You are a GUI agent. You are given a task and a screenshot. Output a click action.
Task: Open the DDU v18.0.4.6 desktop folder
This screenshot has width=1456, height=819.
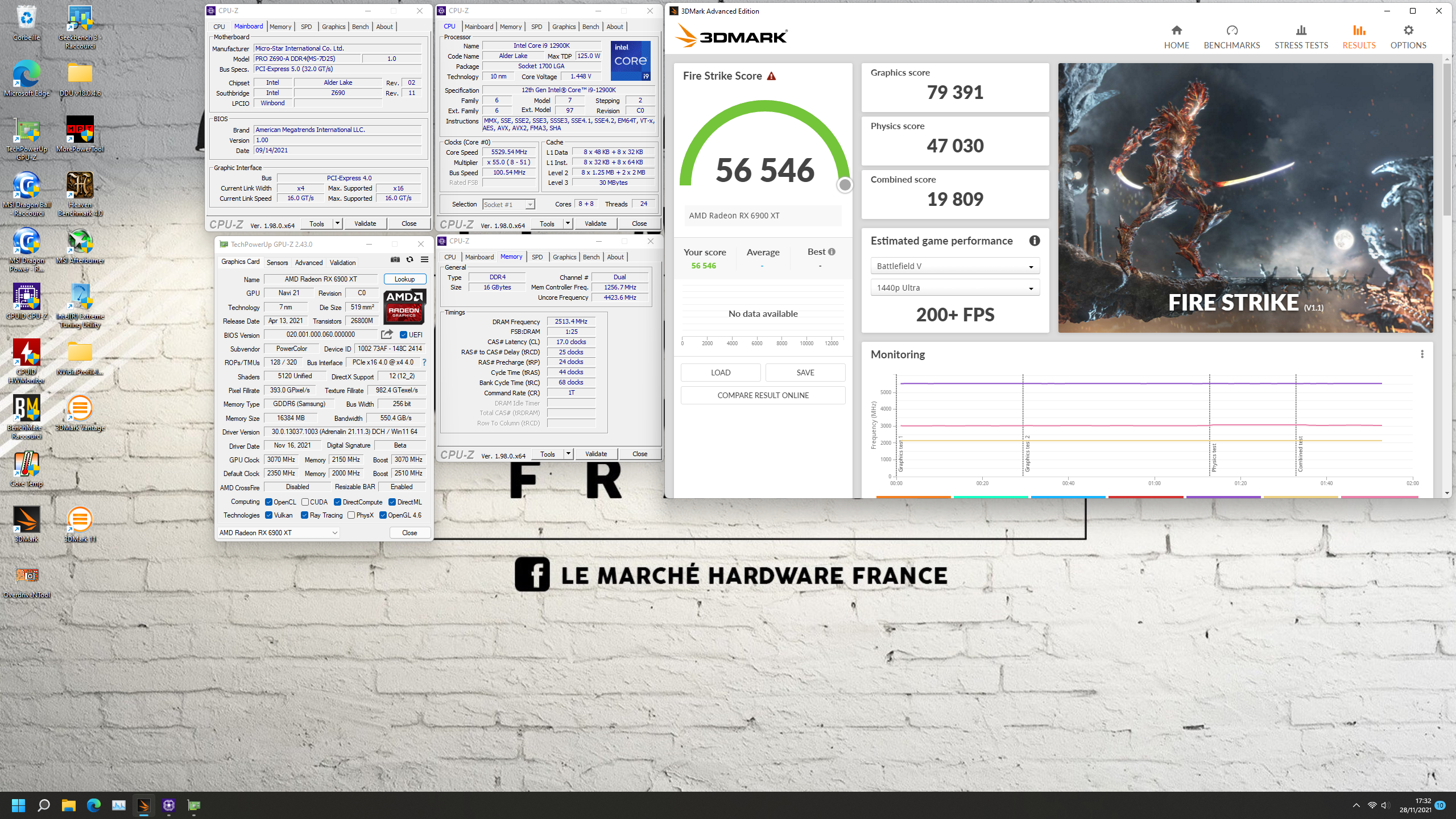tap(80, 78)
